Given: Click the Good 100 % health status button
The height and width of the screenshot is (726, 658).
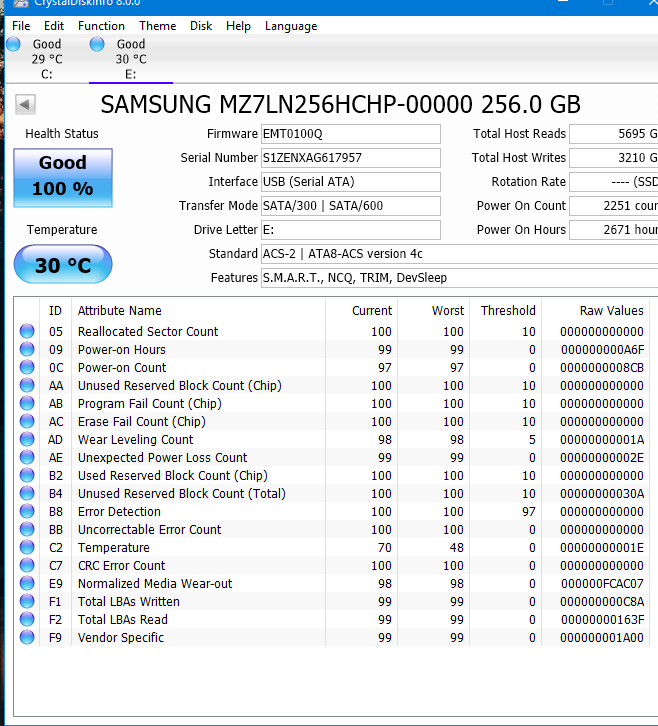Looking at the screenshot, I should [x=63, y=177].
